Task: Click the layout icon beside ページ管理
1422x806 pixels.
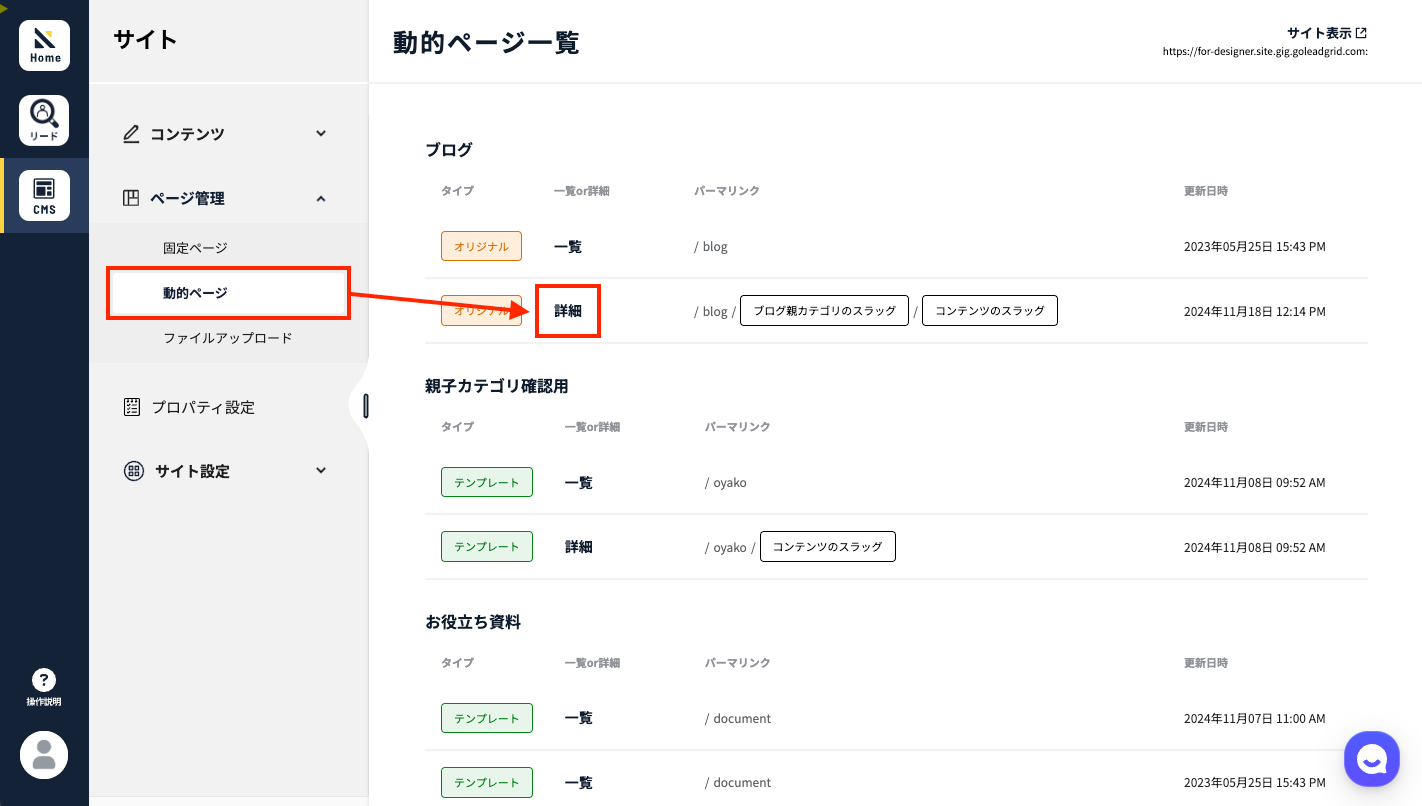Action: [x=131, y=198]
